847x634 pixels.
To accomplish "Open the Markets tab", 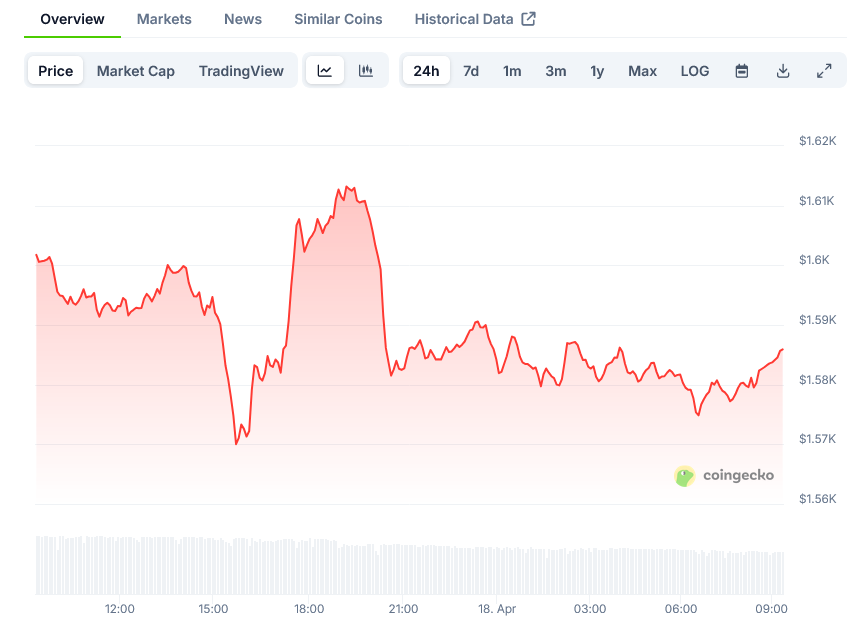I will point(164,19).
